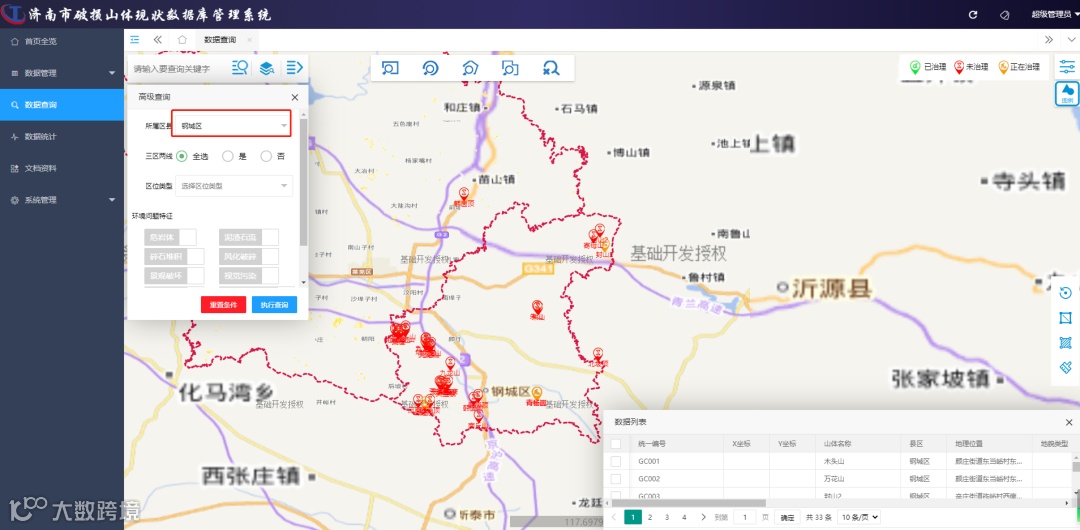
Task: Toggle the 风化破碎 switch
Action: click(x=249, y=256)
